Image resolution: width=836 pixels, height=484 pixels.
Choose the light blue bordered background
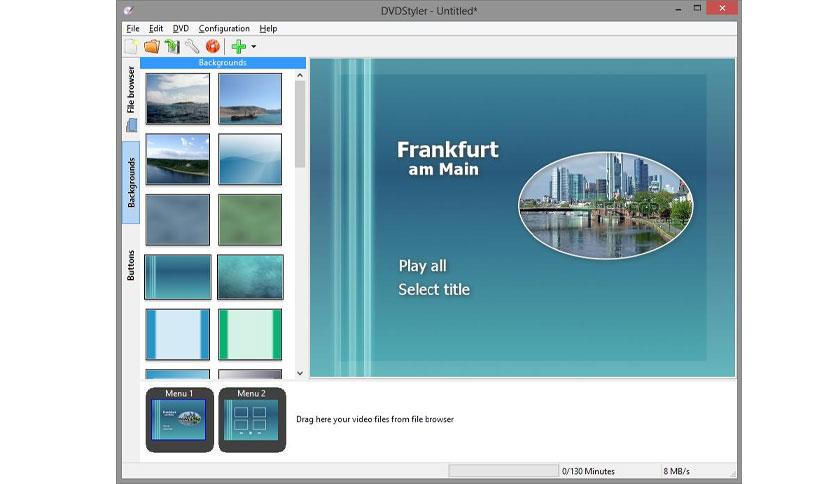coord(178,335)
